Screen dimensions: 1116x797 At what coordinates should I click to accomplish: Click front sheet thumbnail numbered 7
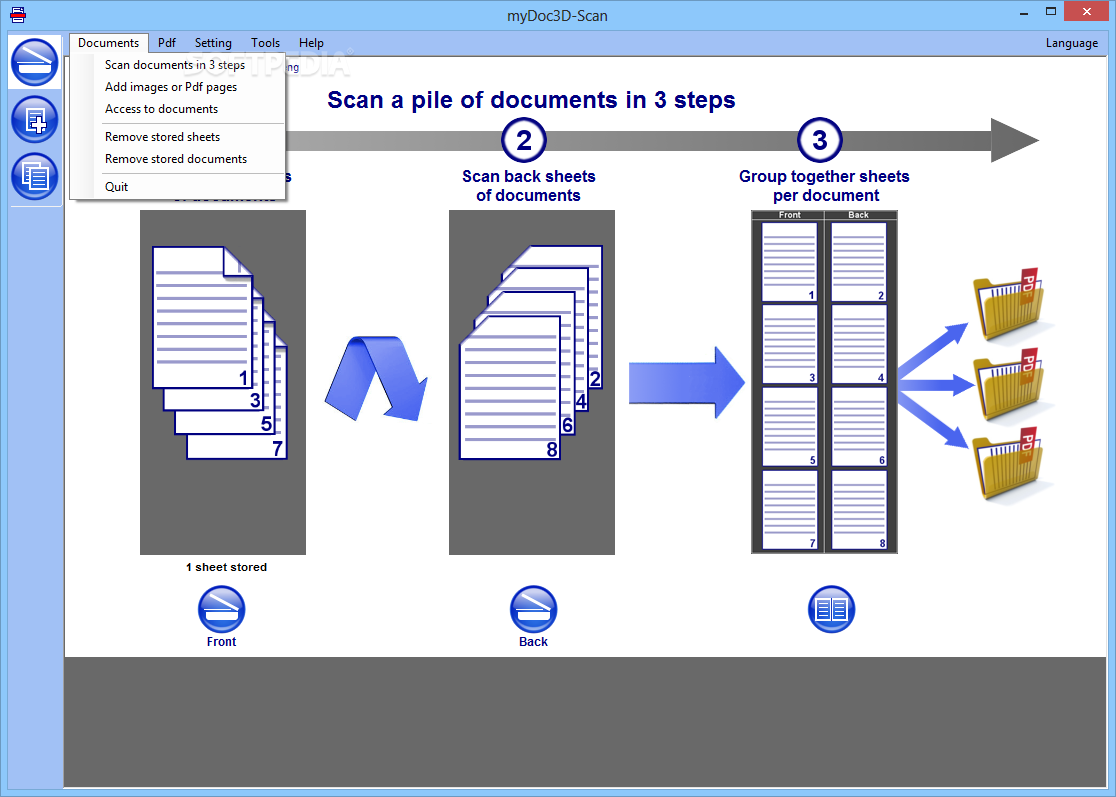pos(789,510)
